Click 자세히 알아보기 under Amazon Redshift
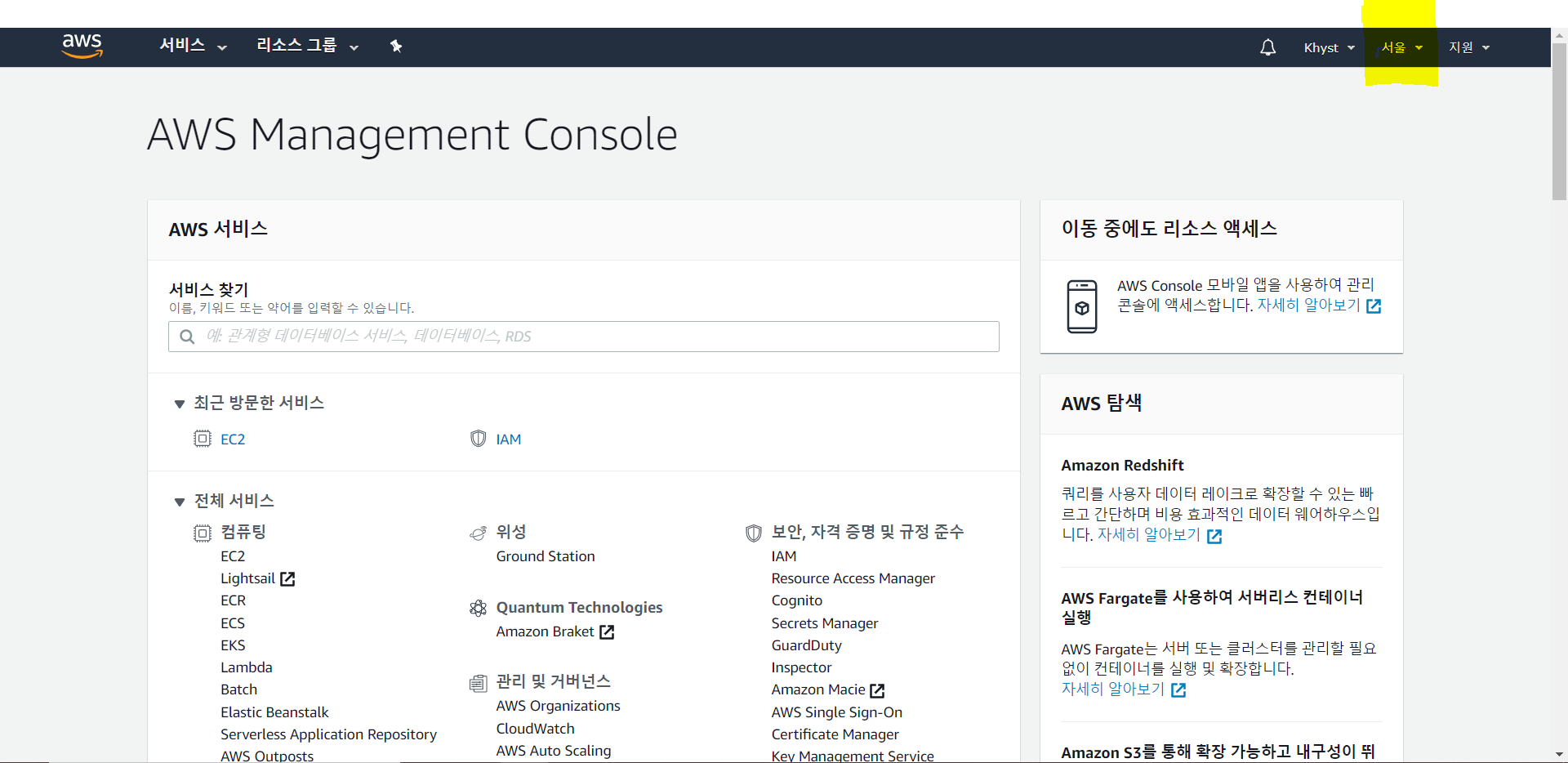The image size is (1568, 763). pos(1149,535)
